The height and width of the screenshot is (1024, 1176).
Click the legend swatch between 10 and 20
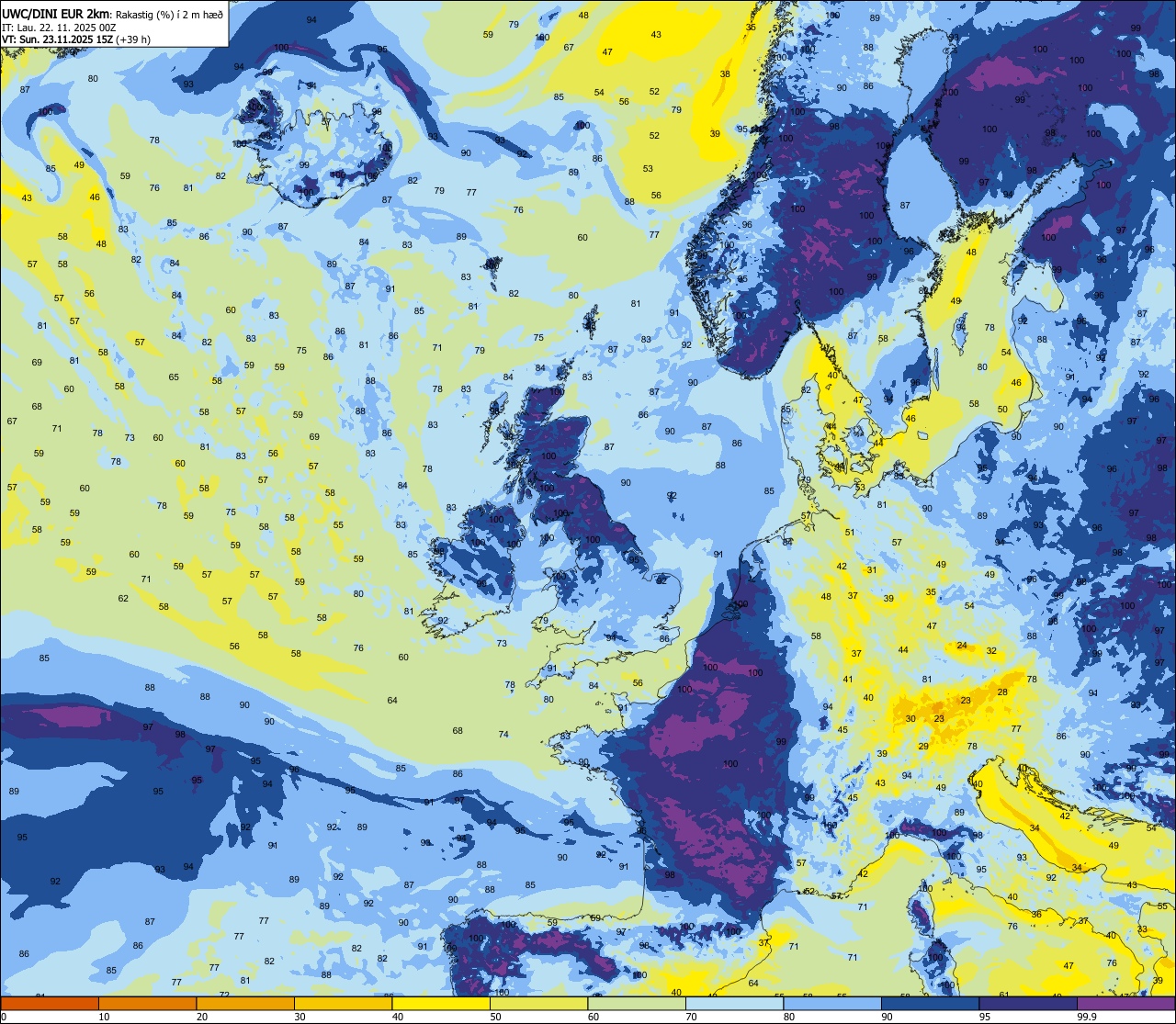[x=147, y=1004]
